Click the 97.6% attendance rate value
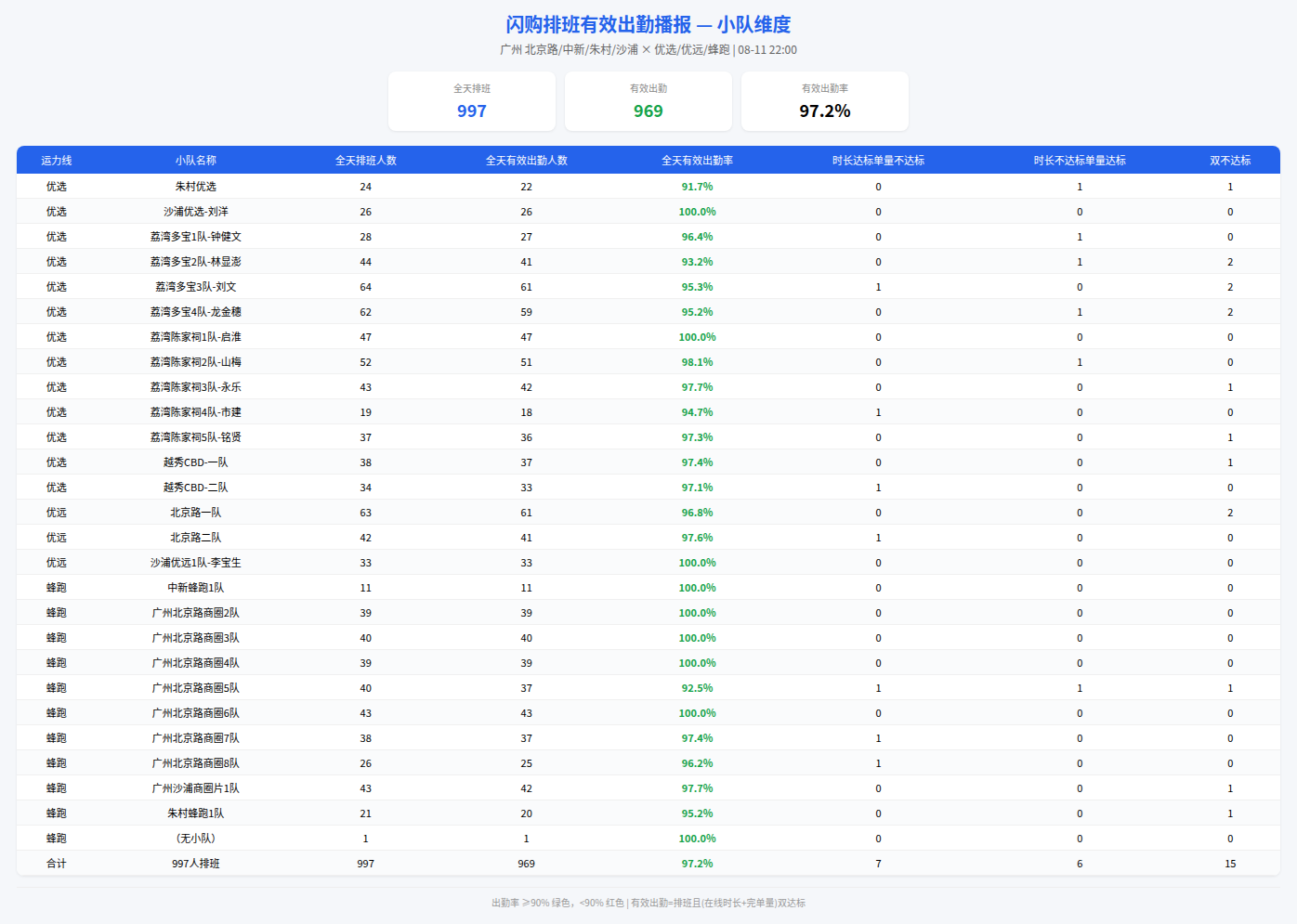Viewport: 1297px width, 924px height. pyautogui.click(x=698, y=538)
